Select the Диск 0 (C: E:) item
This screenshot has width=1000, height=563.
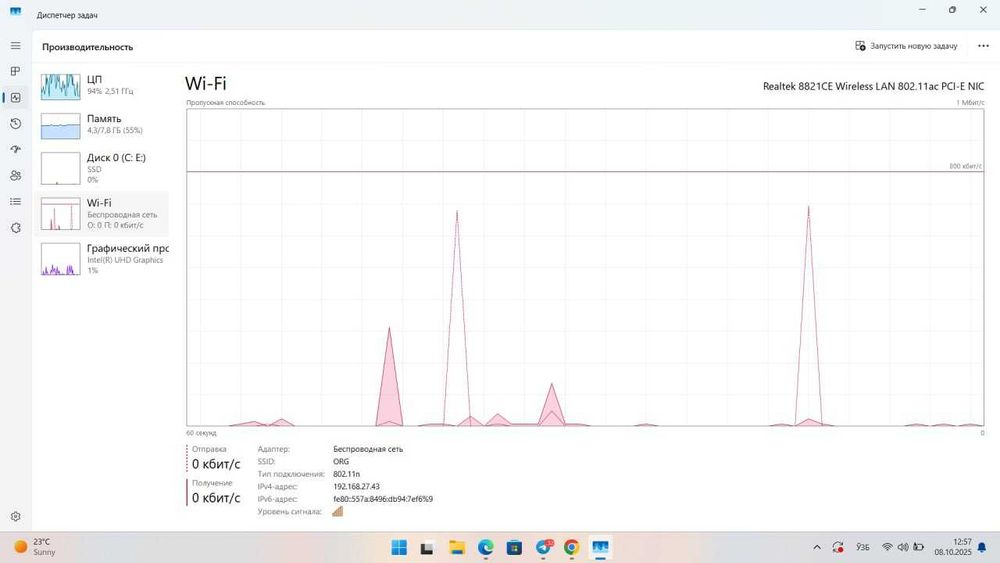[102, 168]
